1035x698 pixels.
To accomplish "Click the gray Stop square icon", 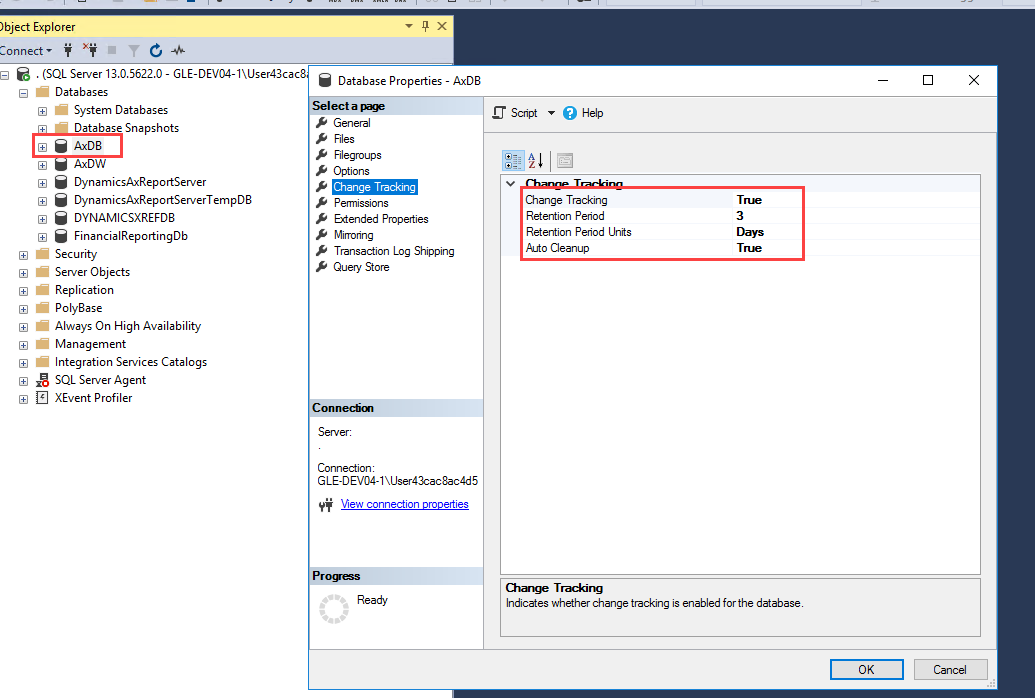I will [x=112, y=50].
